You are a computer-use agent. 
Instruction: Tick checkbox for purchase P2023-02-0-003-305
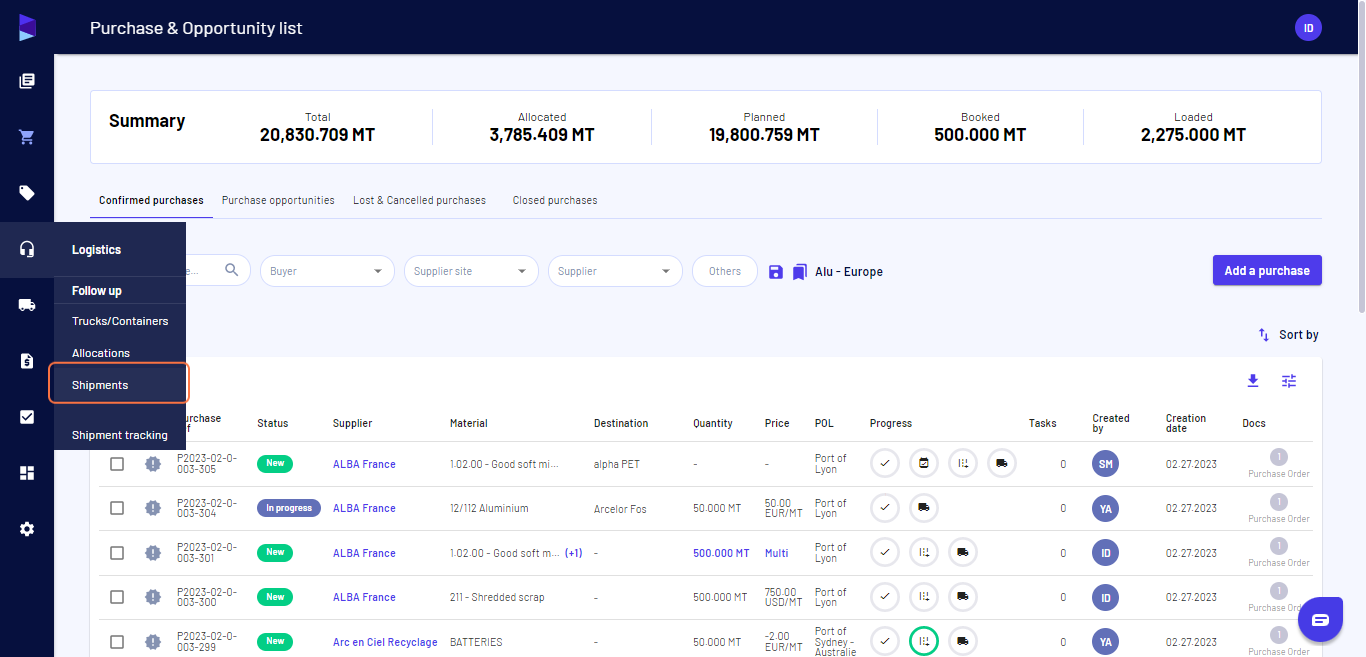[x=117, y=464]
